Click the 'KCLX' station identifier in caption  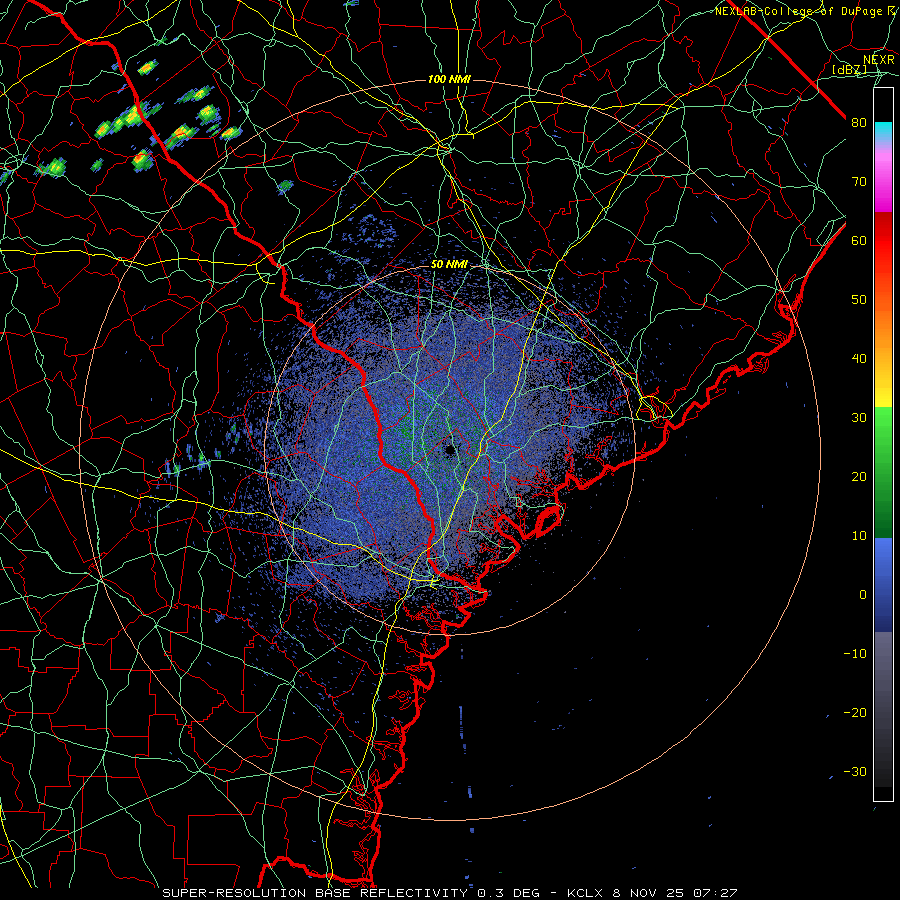tap(585, 893)
